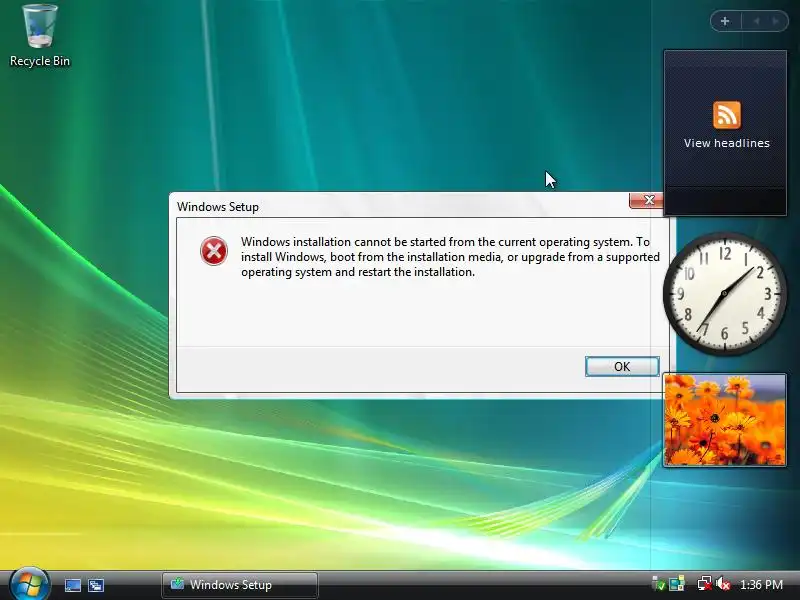Click the muted volume tray icon

pyautogui.click(x=723, y=584)
